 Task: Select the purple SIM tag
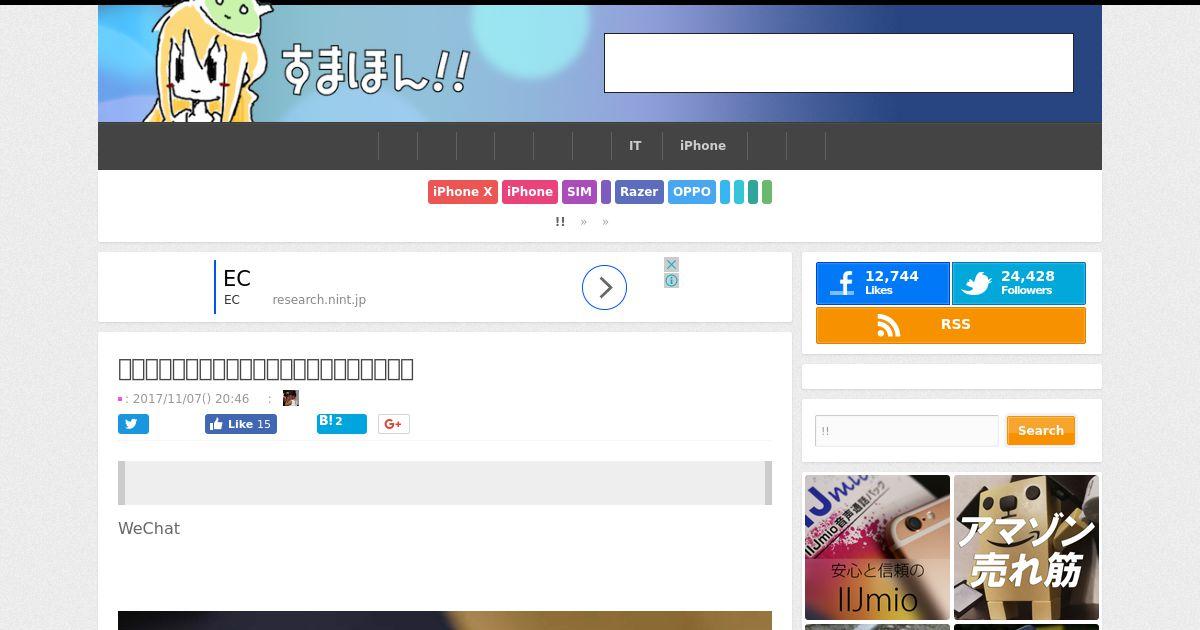[579, 192]
